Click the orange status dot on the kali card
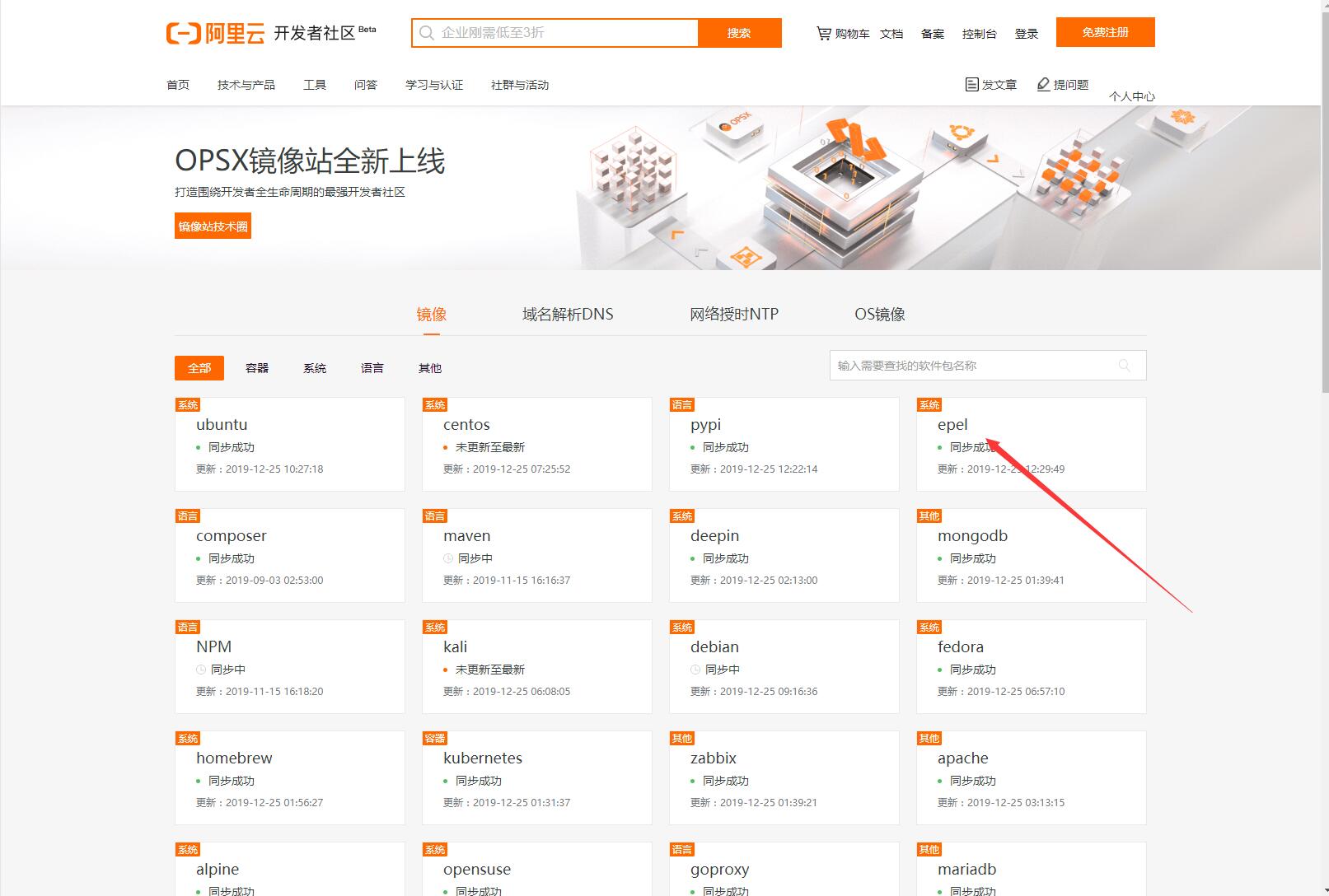1329x896 pixels. pos(446,670)
